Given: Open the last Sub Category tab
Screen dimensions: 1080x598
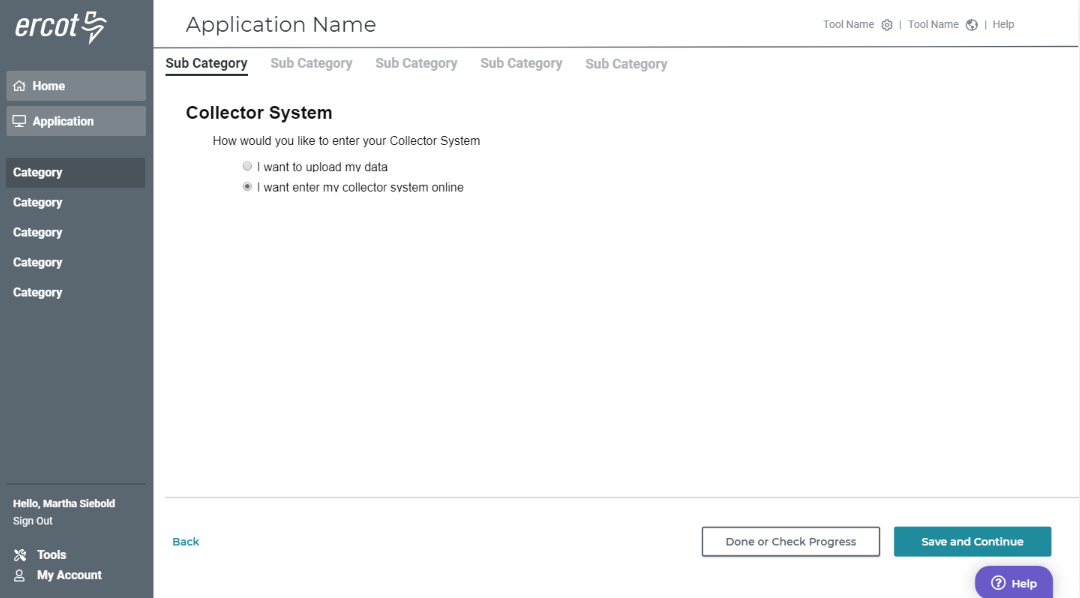Looking at the screenshot, I should pyautogui.click(x=626, y=63).
